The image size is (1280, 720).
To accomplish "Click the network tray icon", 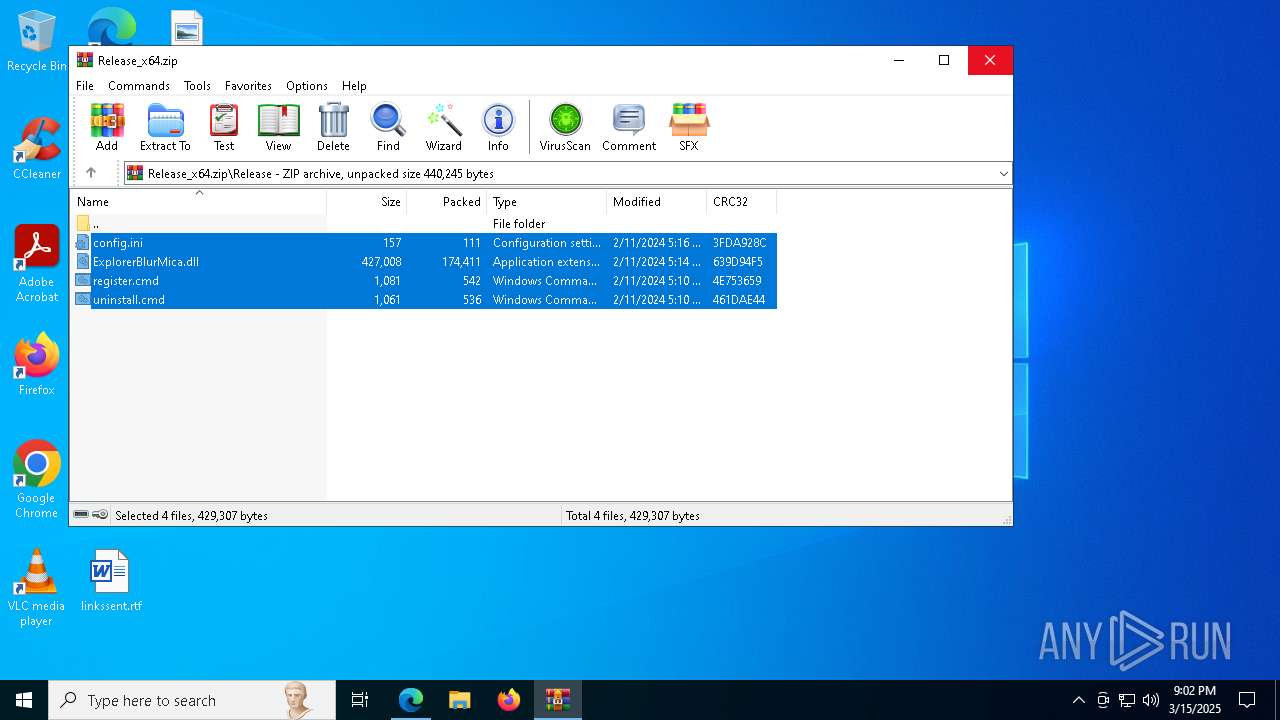I will (1127, 700).
